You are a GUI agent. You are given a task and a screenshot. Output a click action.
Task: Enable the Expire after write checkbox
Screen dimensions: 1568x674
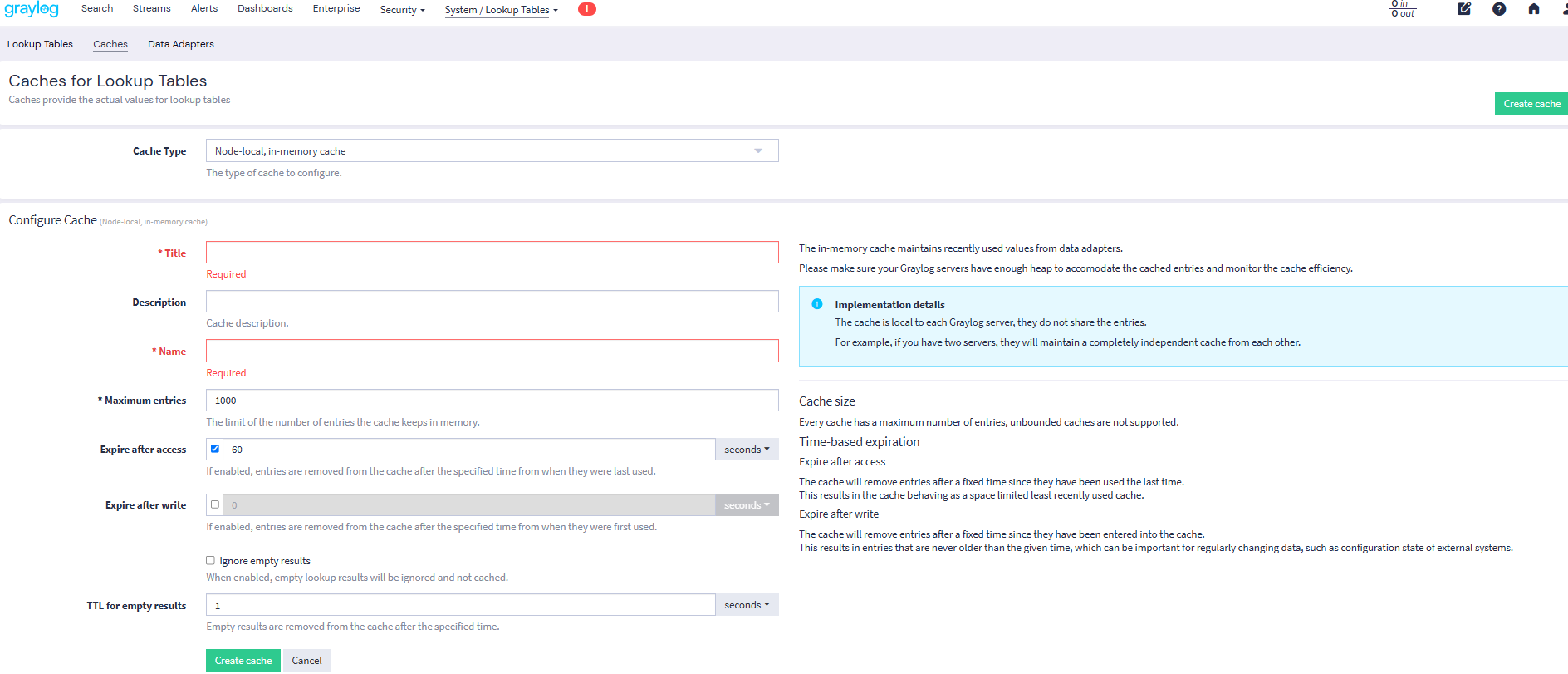(215, 504)
